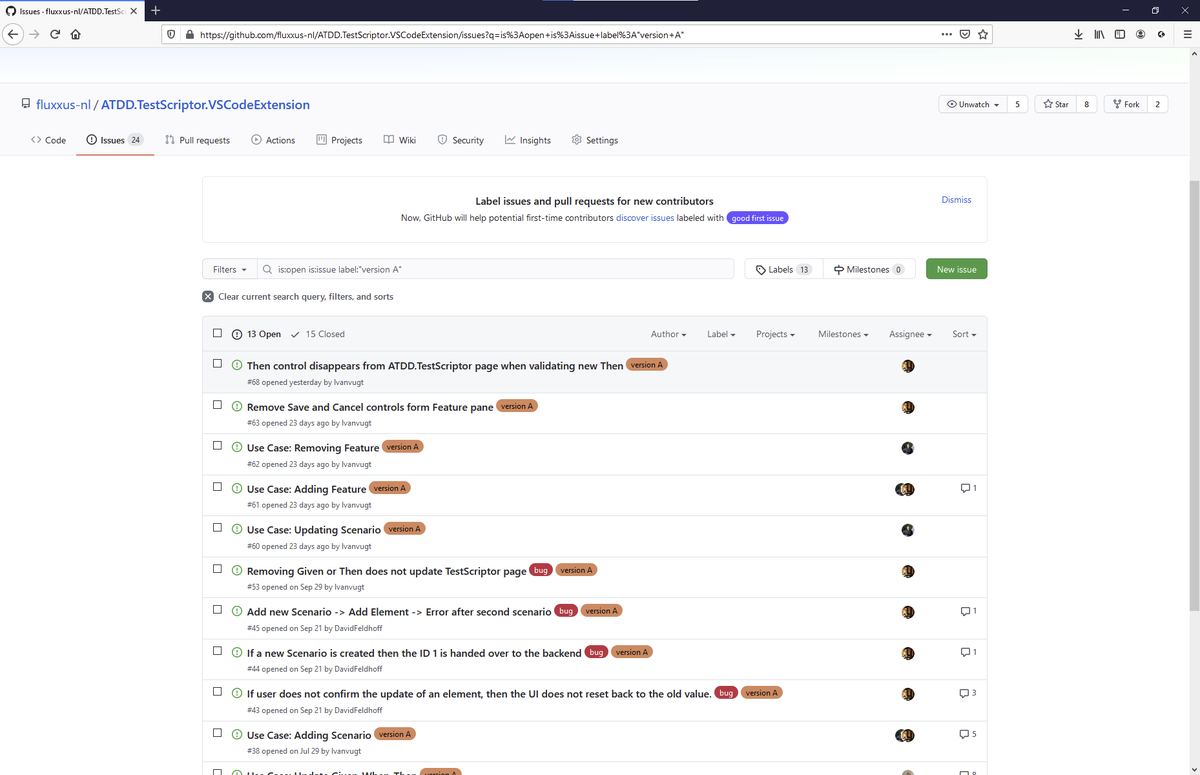View 3 comments on the UI reset issue
This screenshot has height=775, width=1200.
pos(968,693)
